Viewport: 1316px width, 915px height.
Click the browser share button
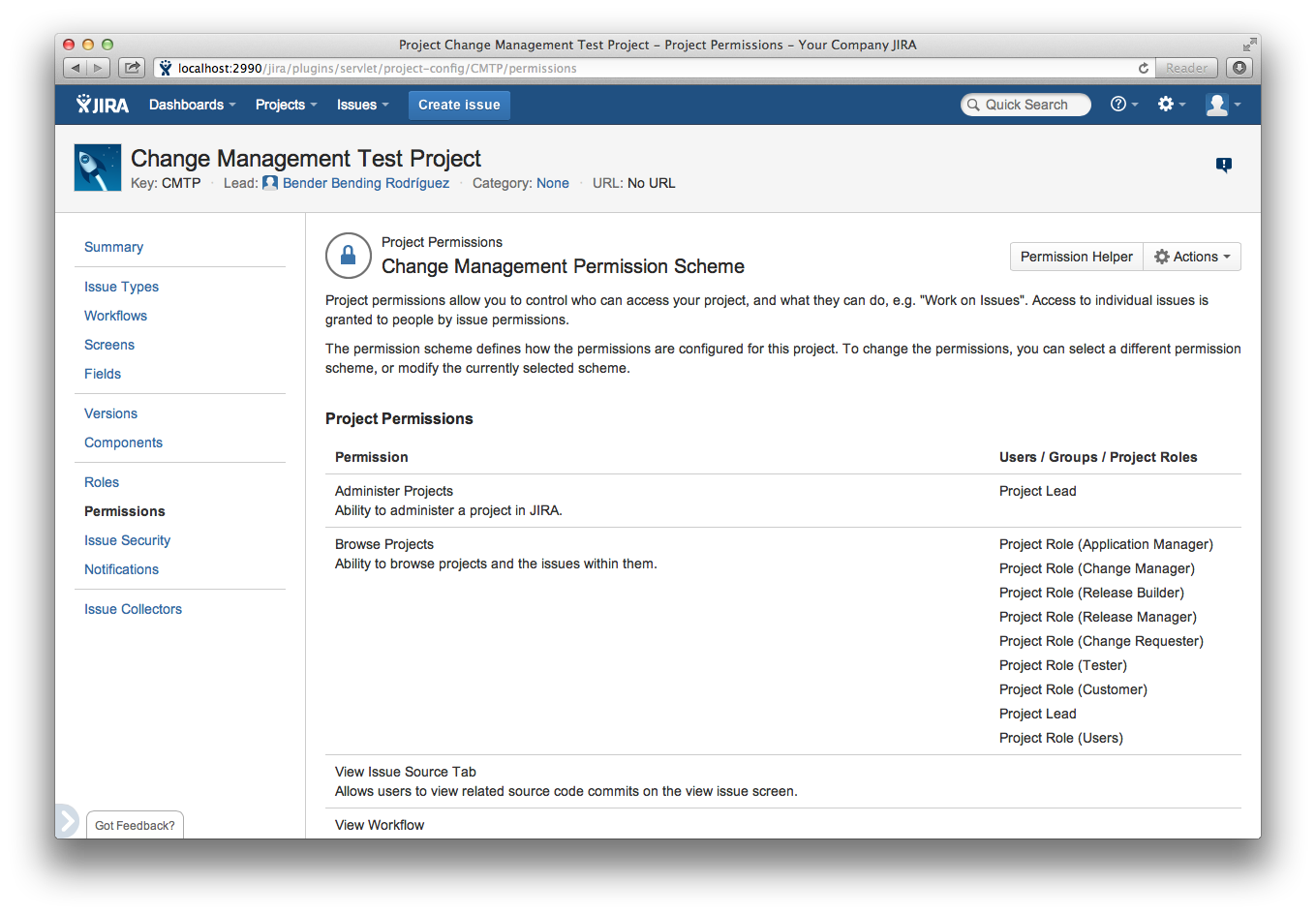point(132,68)
